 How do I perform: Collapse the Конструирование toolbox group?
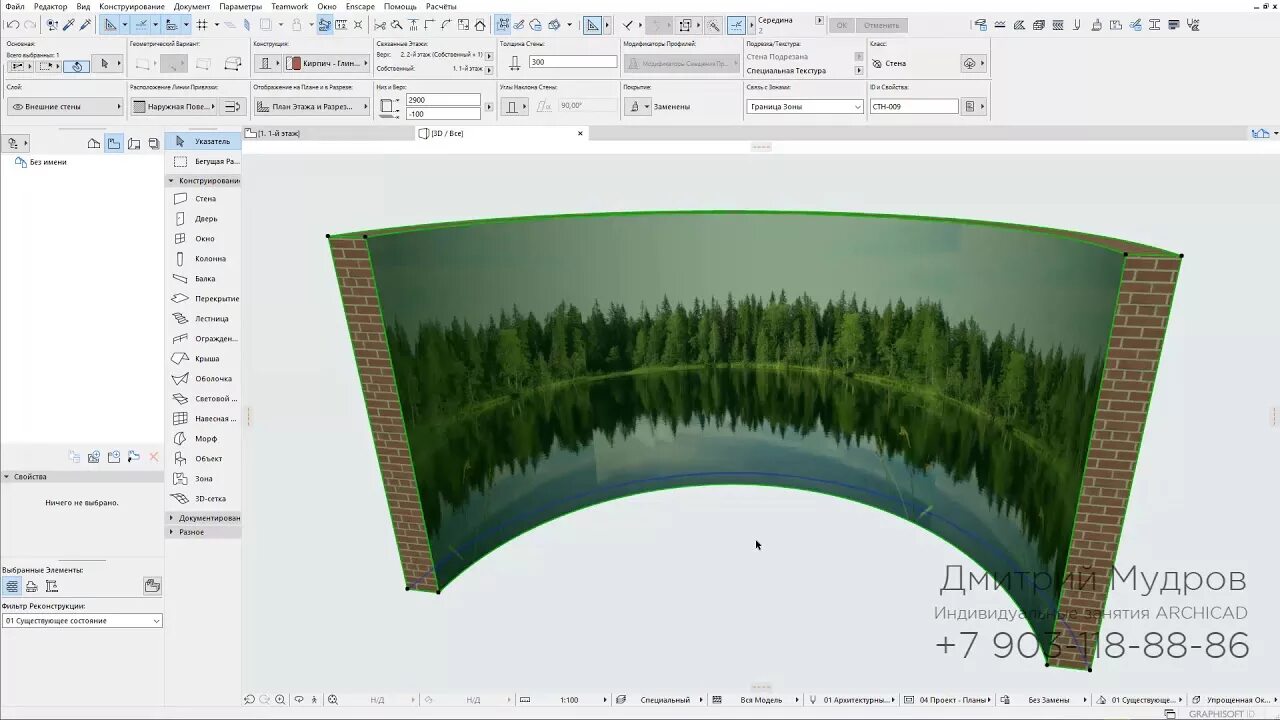pyautogui.click(x=171, y=181)
